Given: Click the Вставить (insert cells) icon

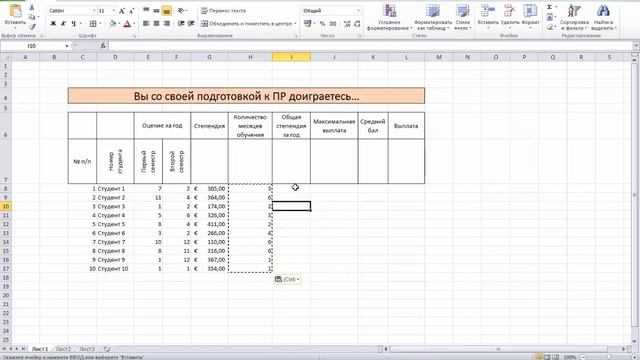Looking at the screenshot, I should click(488, 11).
